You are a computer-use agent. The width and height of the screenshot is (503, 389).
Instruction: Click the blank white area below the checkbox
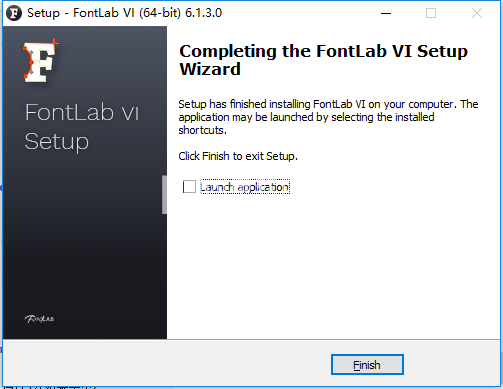tap(333, 267)
